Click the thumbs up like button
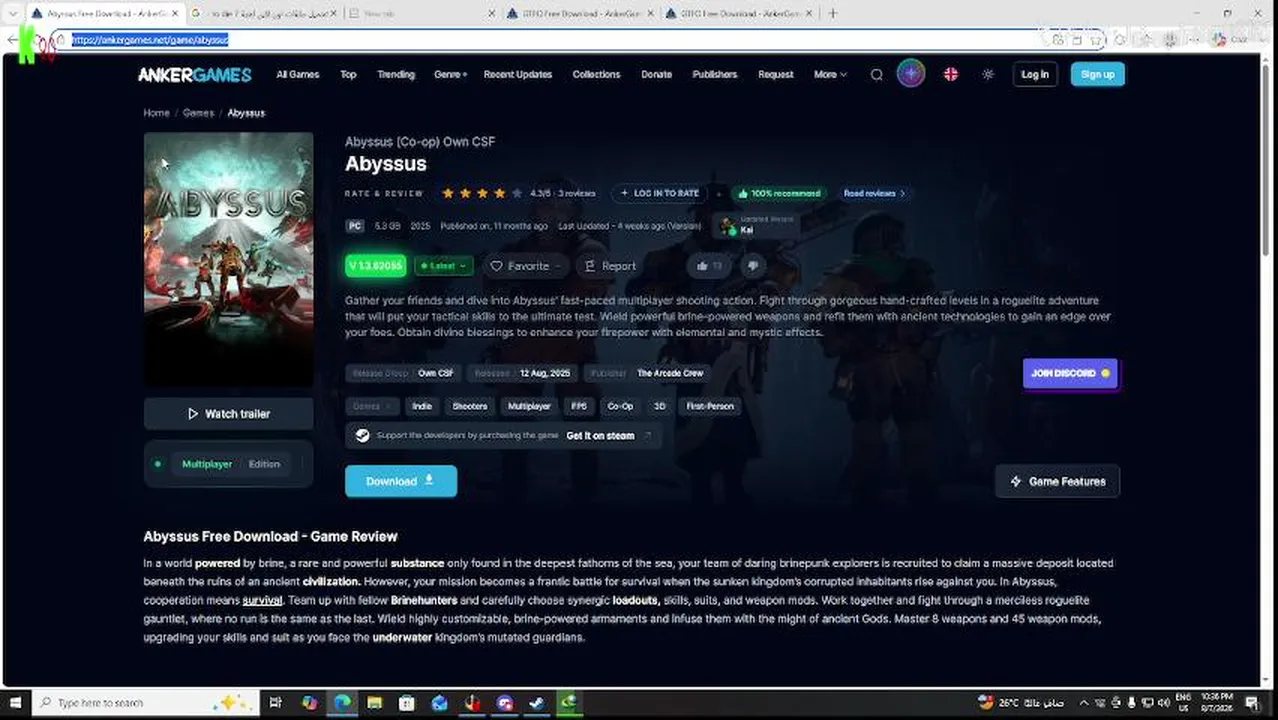The height and width of the screenshot is (720, 1278). click(709, 266)
